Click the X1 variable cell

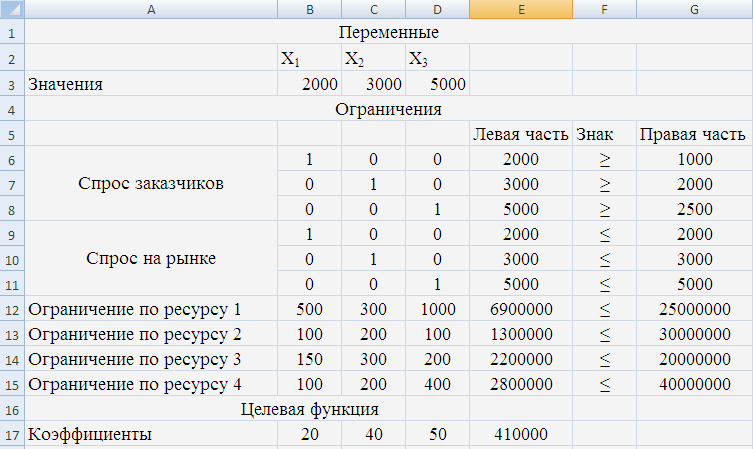pyautogui.click(x=309, y=59)
